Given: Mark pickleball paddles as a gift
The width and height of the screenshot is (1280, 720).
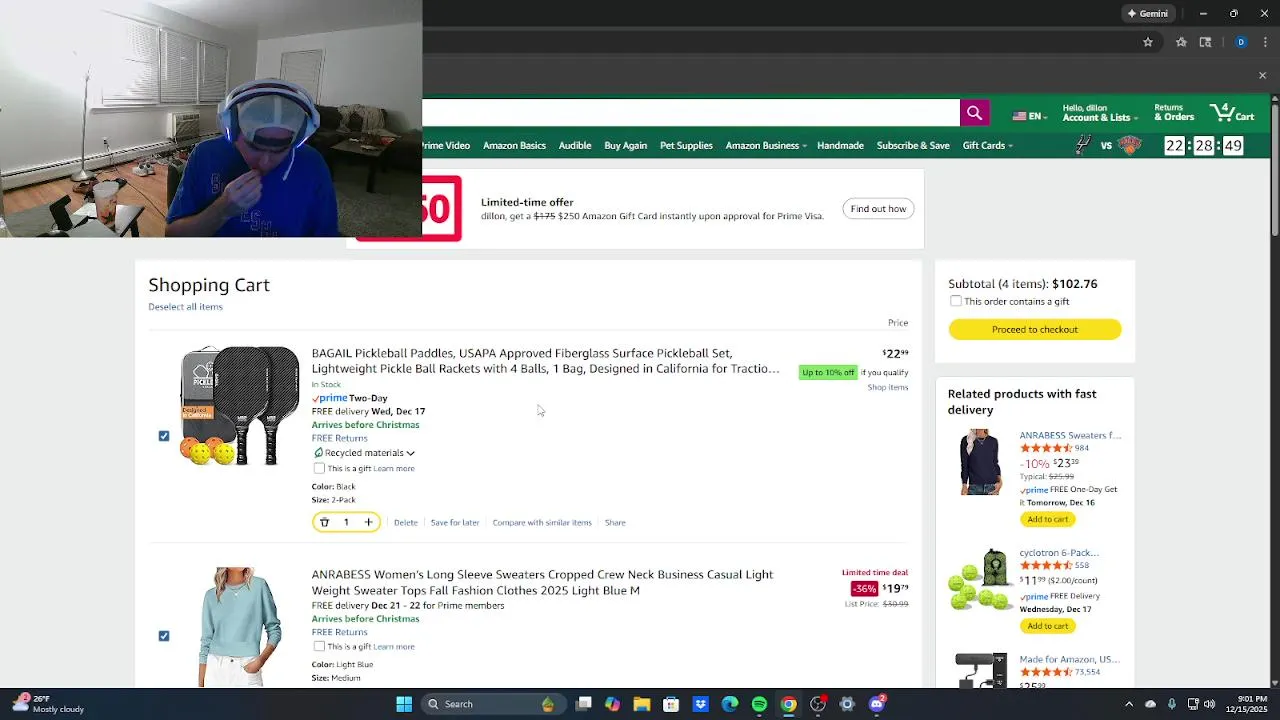Looking at the screenshot, I should (x=319, y=468).
